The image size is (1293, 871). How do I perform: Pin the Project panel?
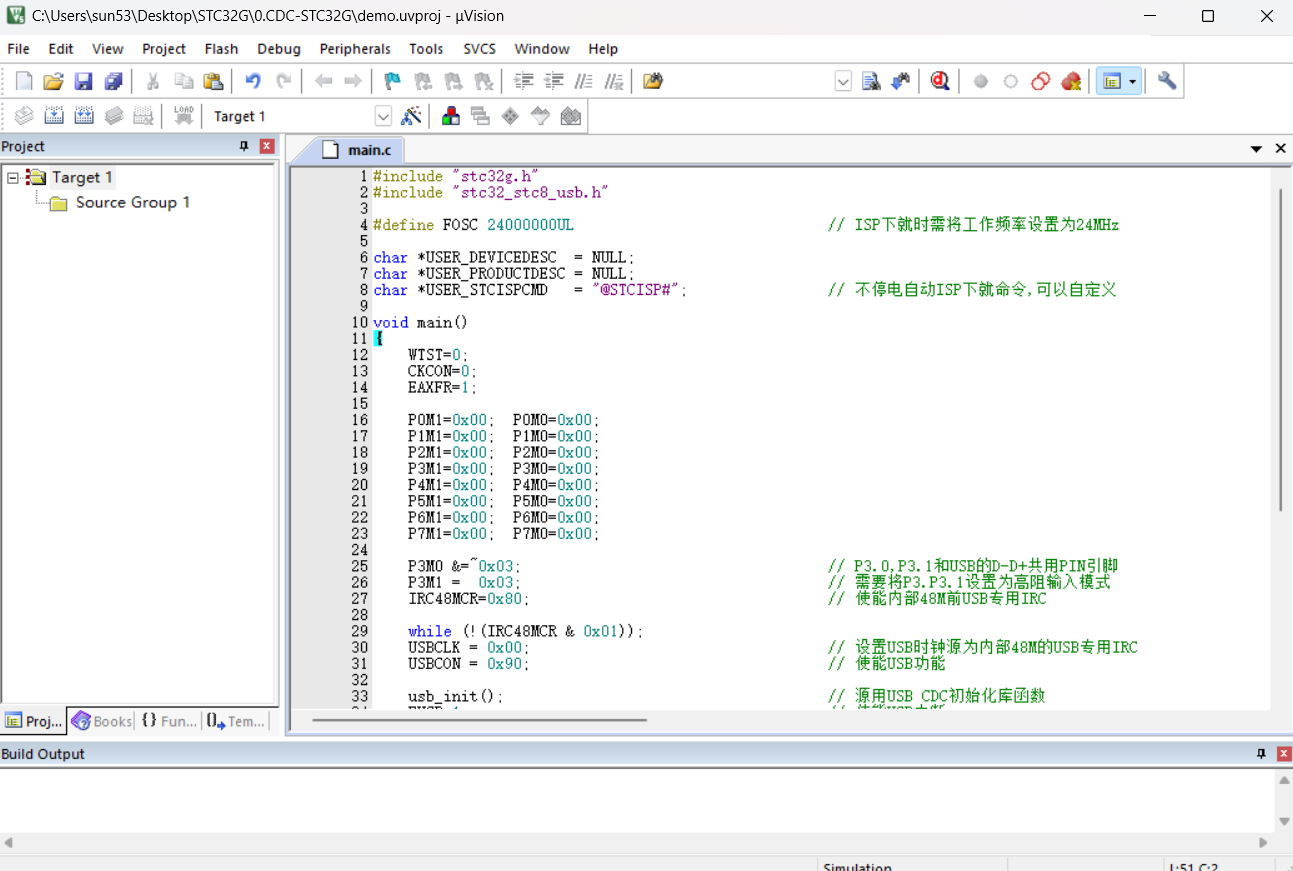244,146
